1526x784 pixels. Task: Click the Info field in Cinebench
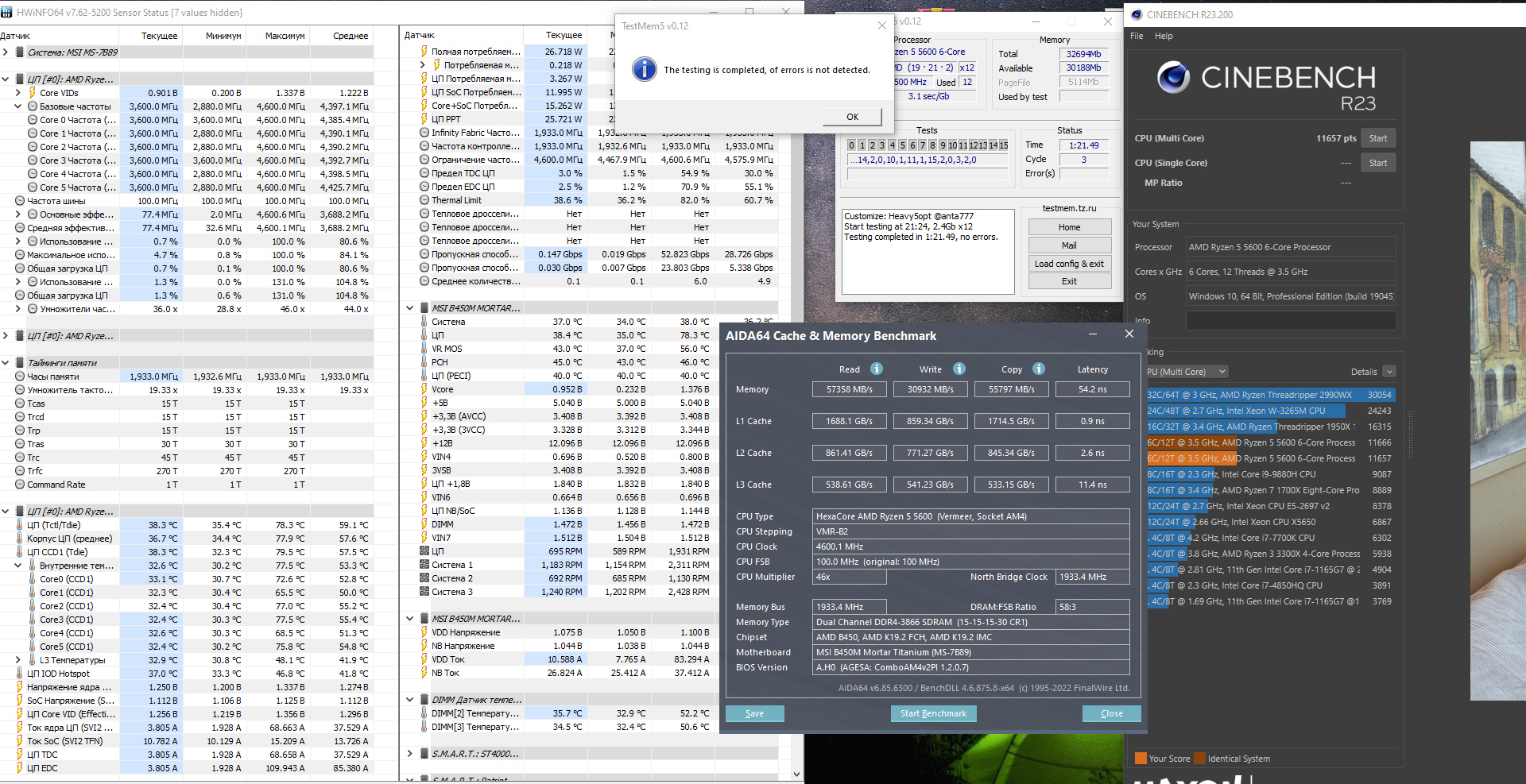[x=1291, y=321]
